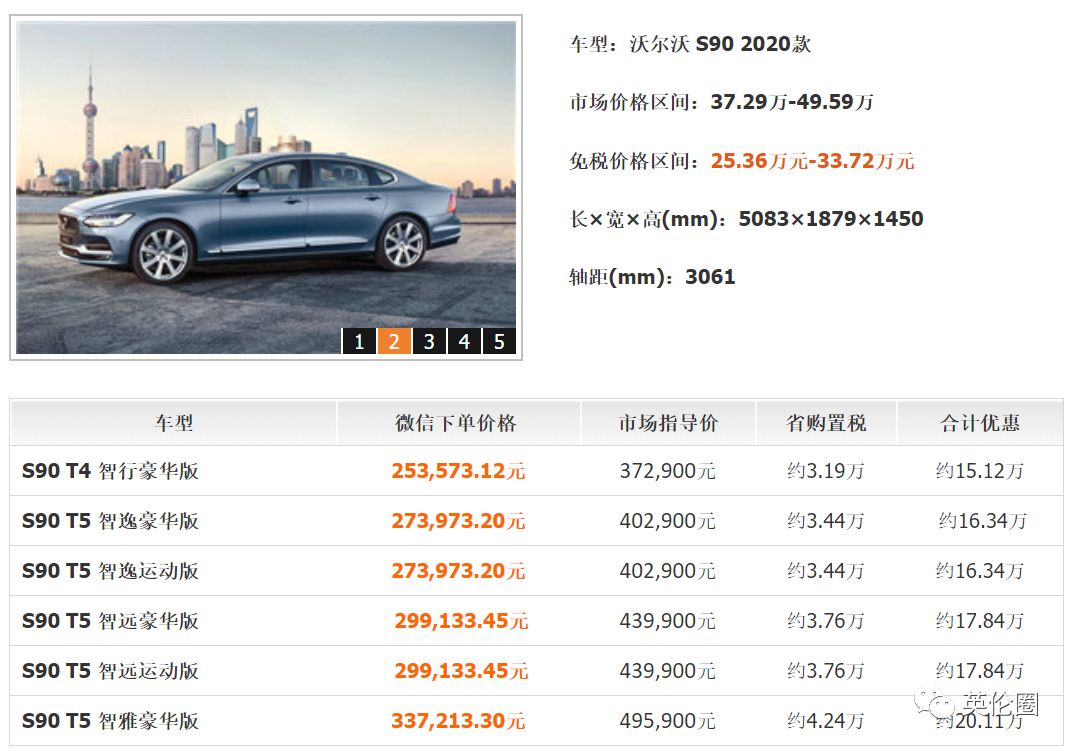Select the S90 T5 智雅豪华版 model

pos(110,721)
